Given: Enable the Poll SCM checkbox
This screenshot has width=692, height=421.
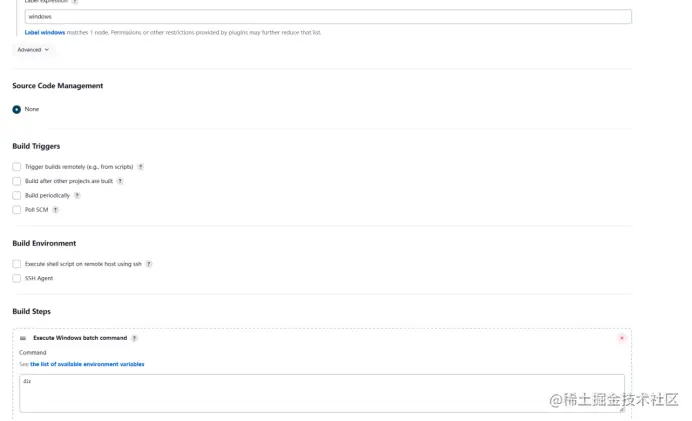Looking at the screenshot, I should [17, 210].
